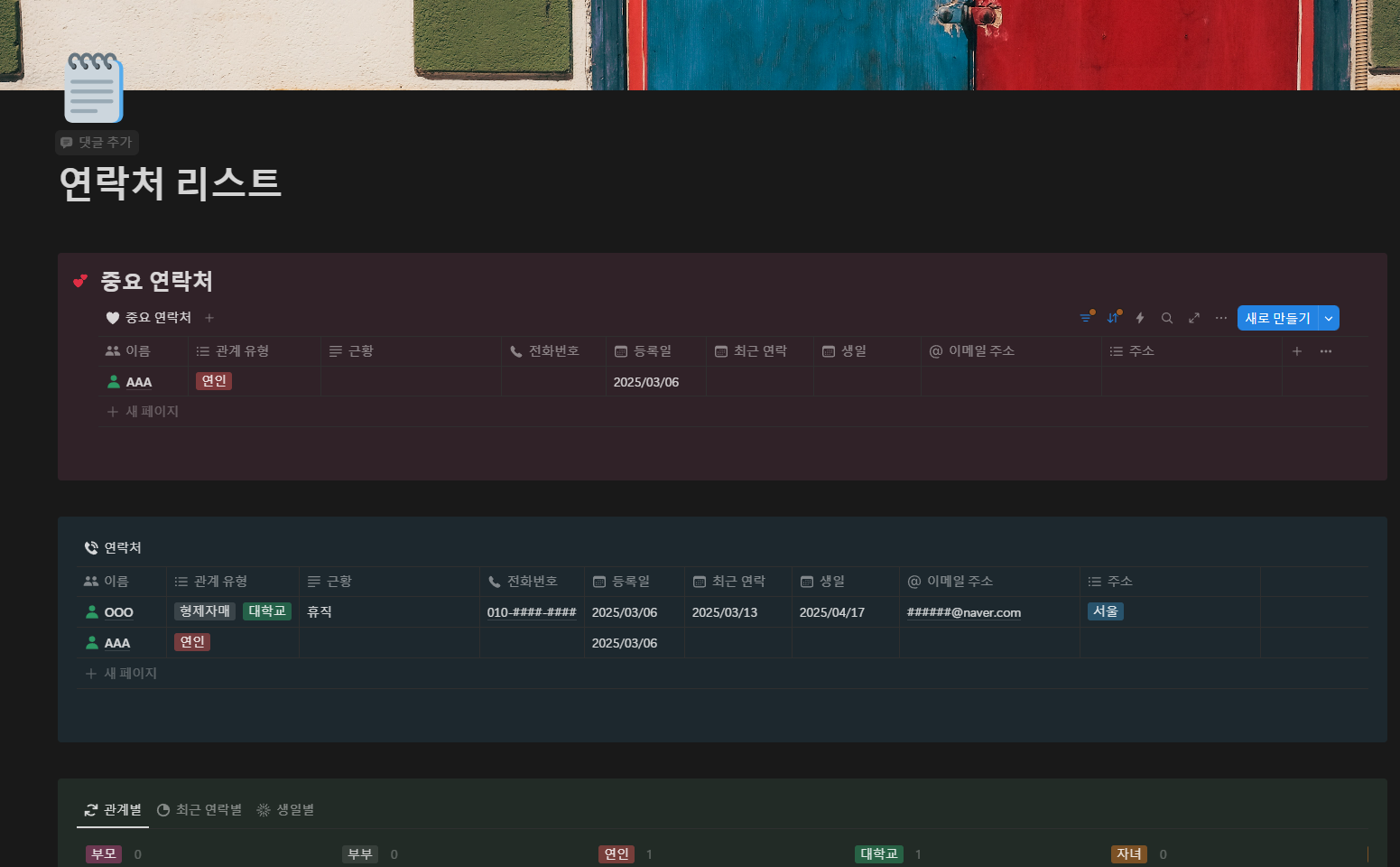Image resolution: width=1400 pixels, height=867 pixels.
Task: Open 전화번호 column header in 중요 연락처 table
Action: click(x=553, y=351)
